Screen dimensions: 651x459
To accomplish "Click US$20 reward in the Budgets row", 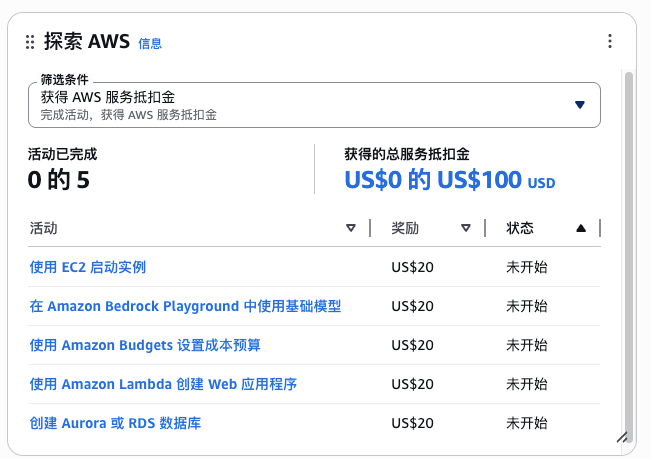I will pyautogui.click(x=412, y=345).
